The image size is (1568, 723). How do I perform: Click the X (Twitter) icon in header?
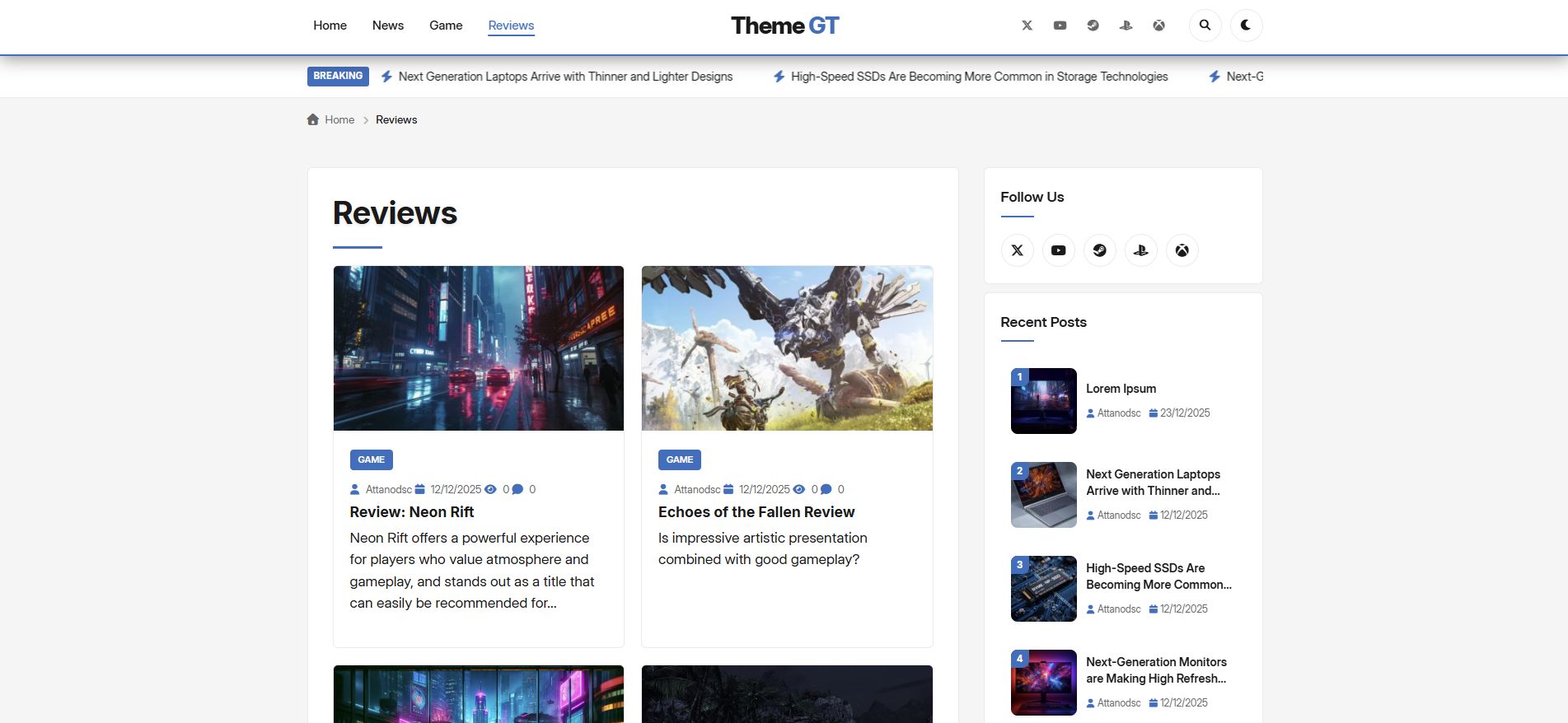click(1027, 26)
